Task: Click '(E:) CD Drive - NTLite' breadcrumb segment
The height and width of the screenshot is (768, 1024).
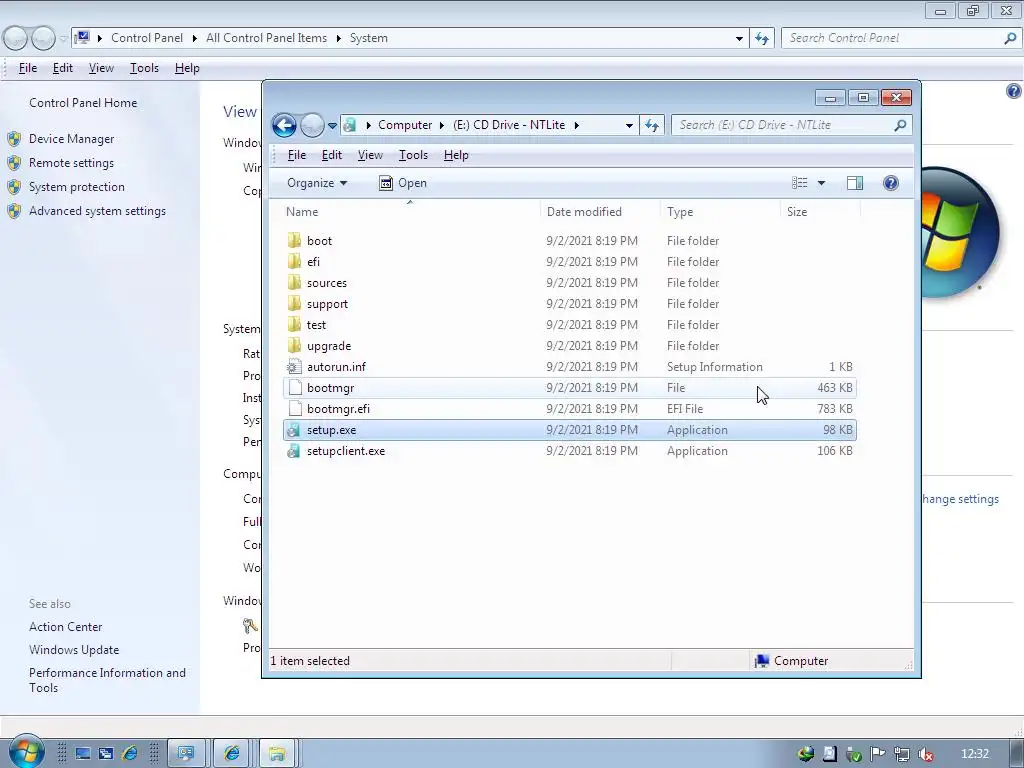Action: 509,125
